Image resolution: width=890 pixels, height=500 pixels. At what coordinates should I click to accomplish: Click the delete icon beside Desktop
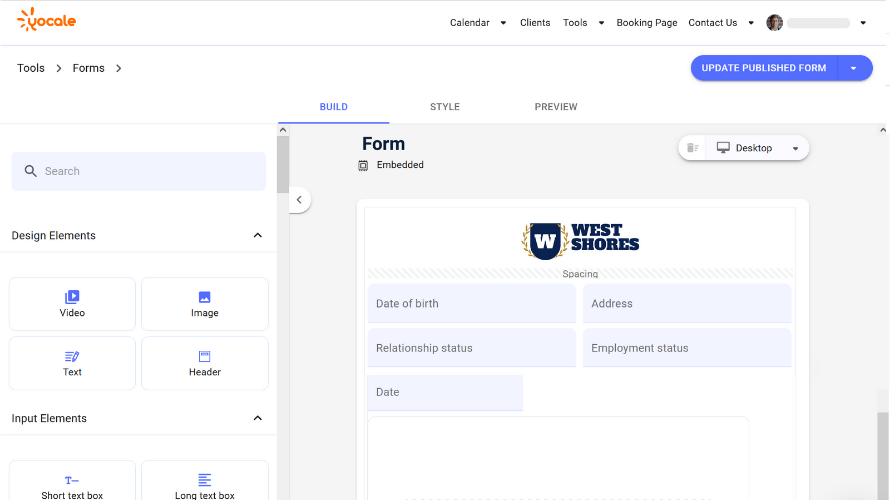(x=692, y=148)
